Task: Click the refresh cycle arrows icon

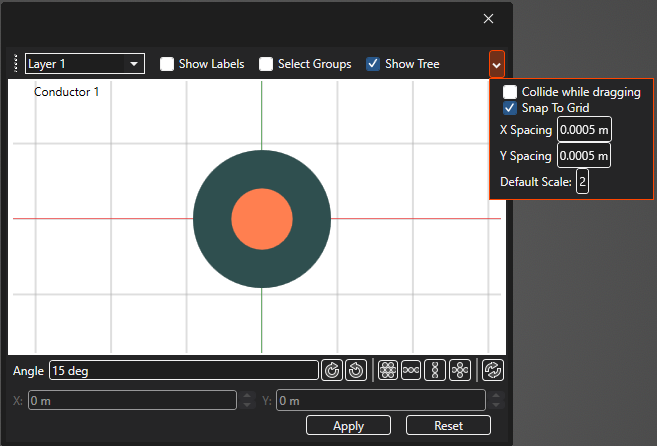Action: click(493, 370)
